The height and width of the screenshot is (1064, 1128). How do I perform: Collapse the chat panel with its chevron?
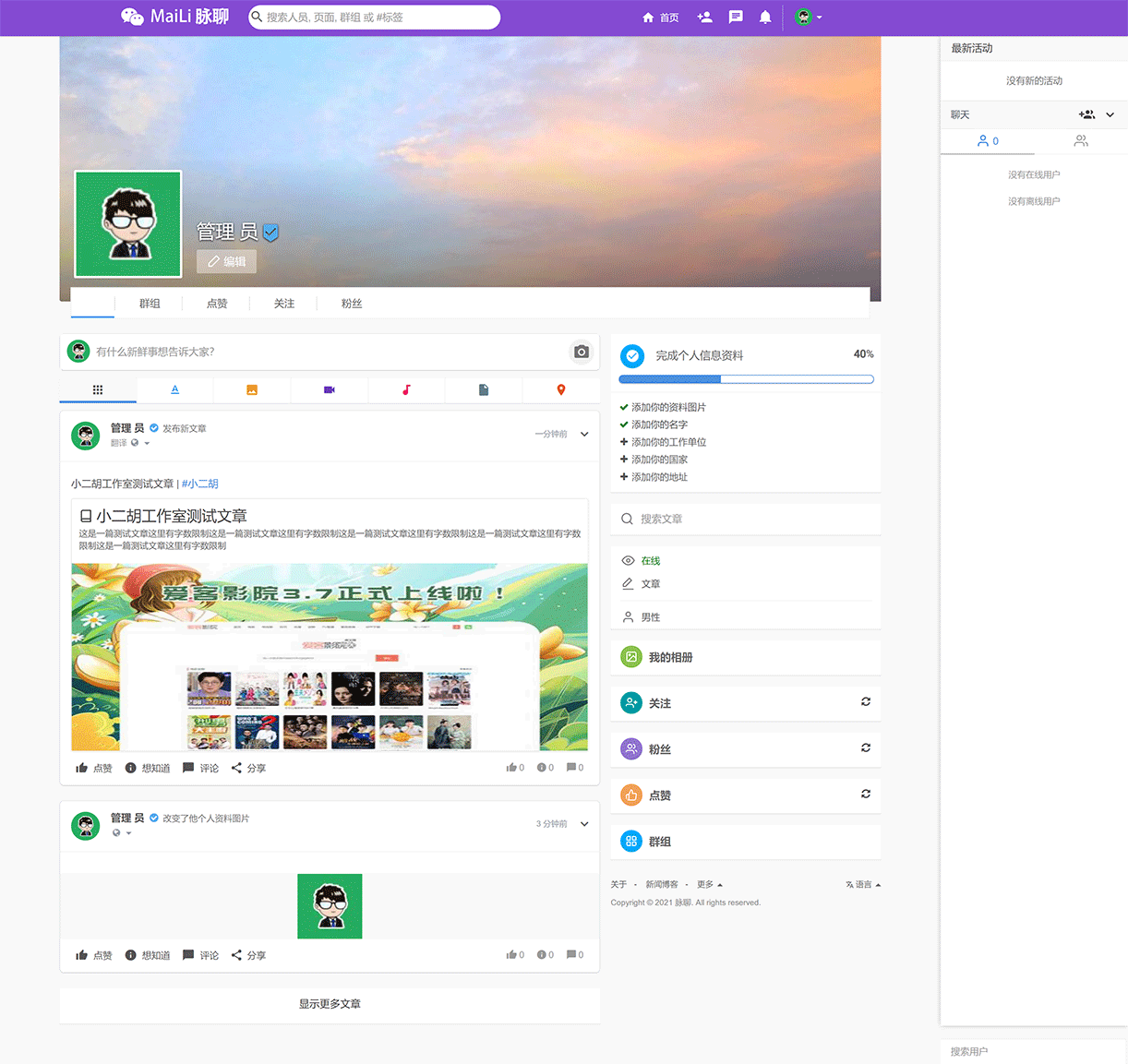(1110, 114)
